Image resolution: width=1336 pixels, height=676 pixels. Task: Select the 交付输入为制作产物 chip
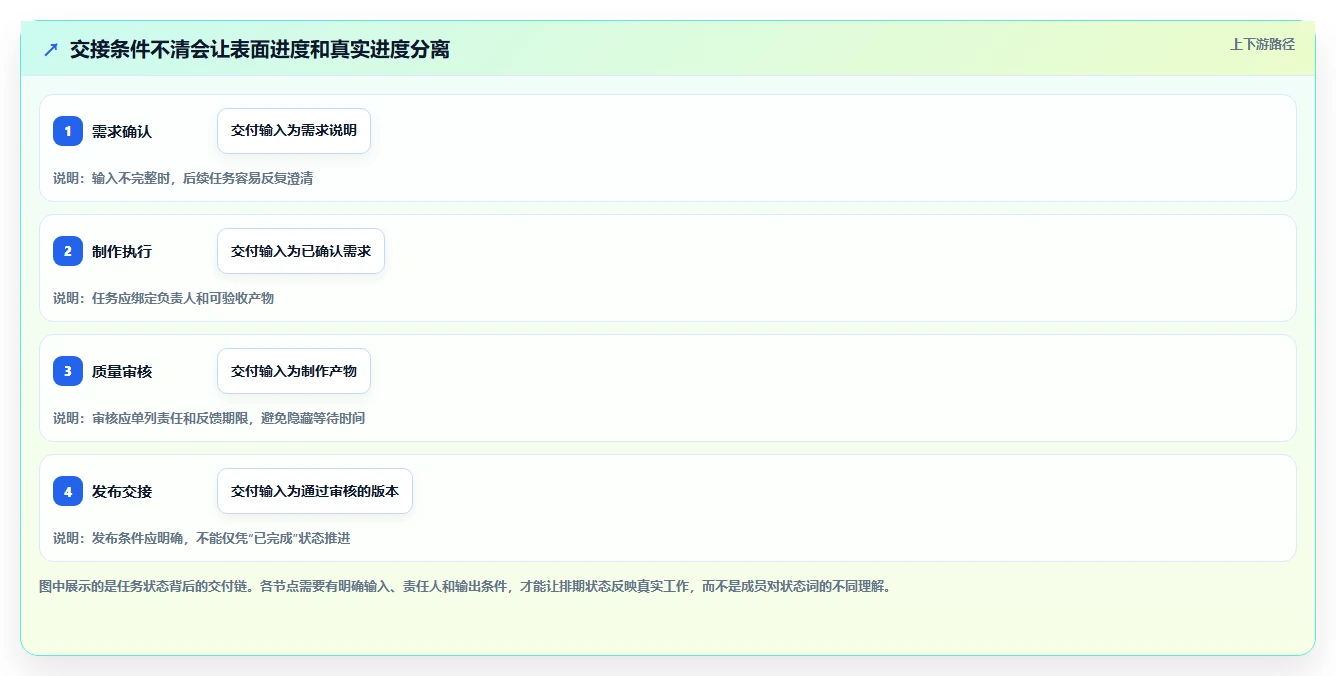(x=294, y=371)
